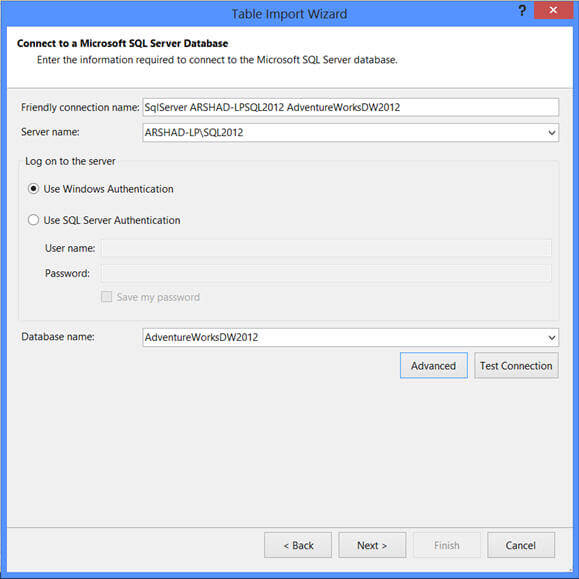Toggle the Save my password checkbox

coord(106,297)
